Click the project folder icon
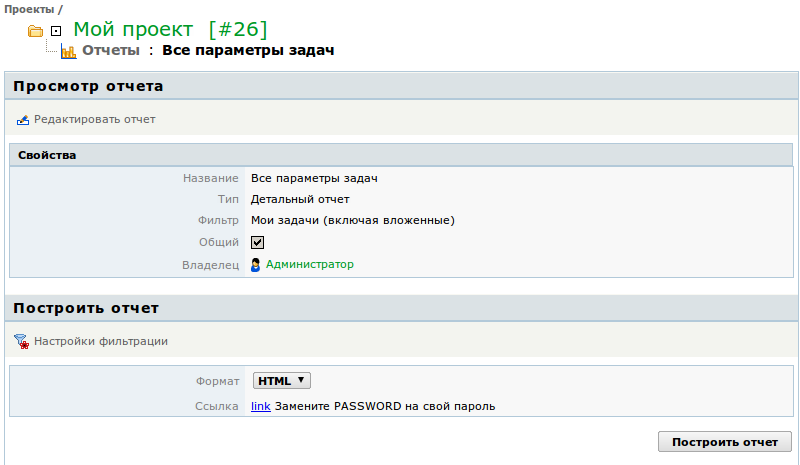 (x=36, y=31)
